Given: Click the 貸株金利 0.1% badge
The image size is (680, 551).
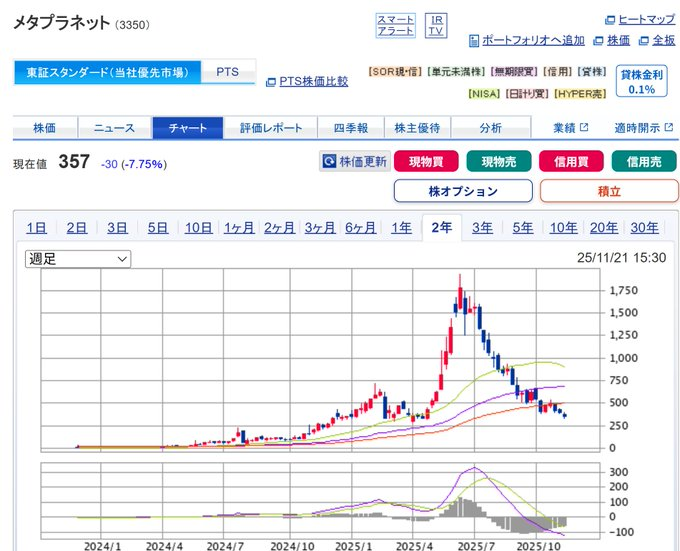Looking at the screenshot, I should click(x=641, y=82).
